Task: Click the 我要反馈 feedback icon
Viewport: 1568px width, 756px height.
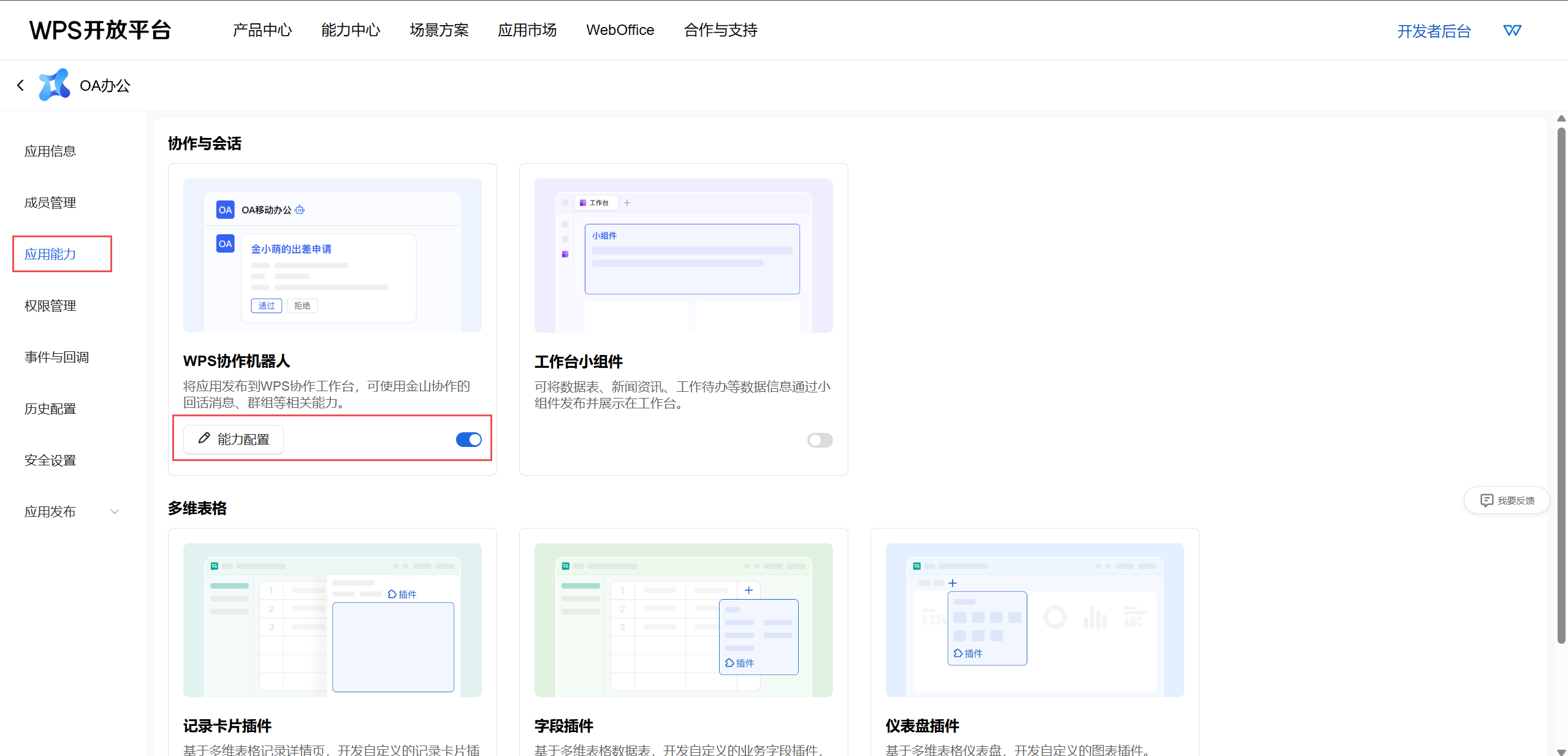Action: pos(1486,500)
